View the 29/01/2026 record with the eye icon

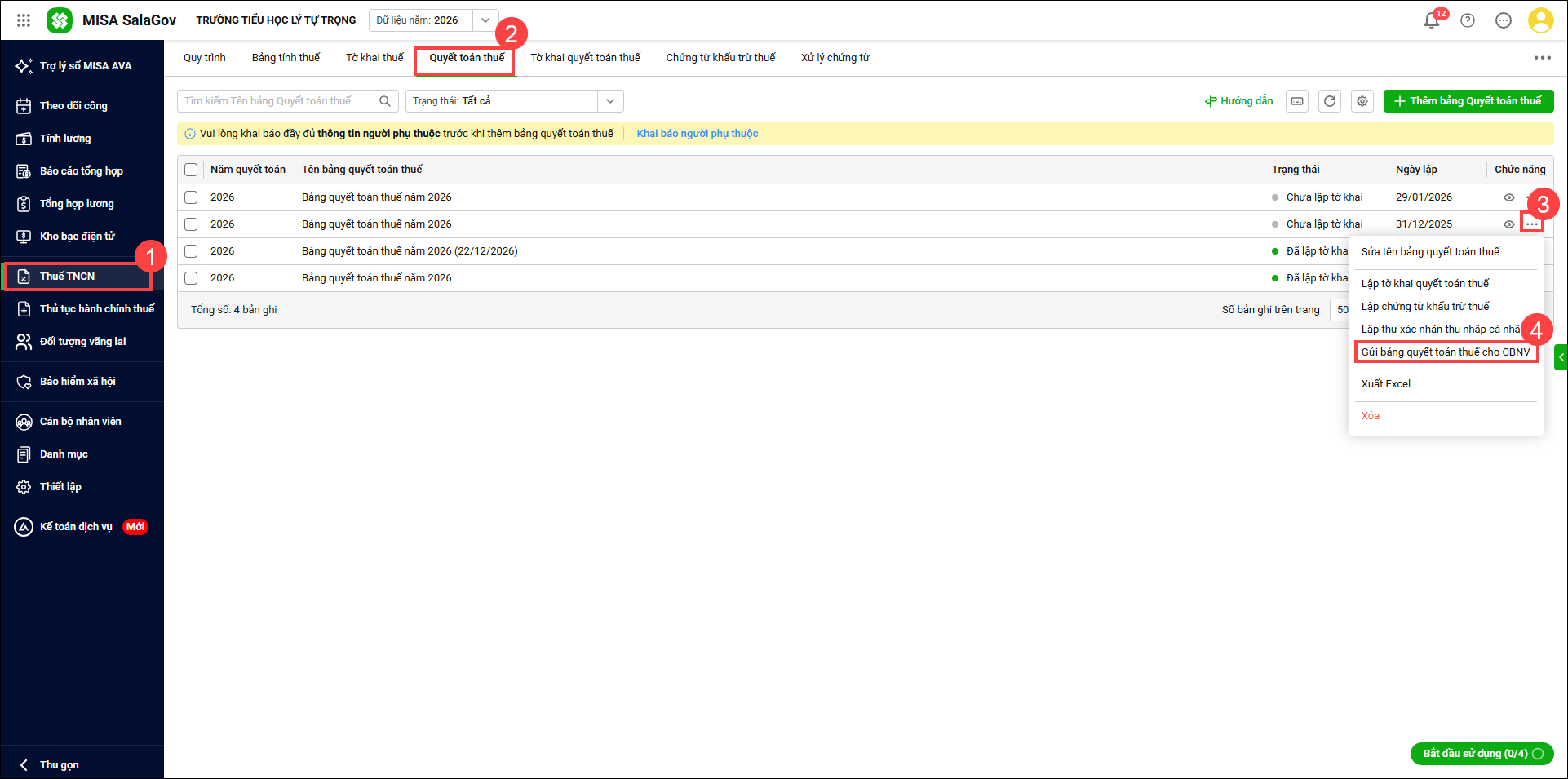tap(1509, 197)
